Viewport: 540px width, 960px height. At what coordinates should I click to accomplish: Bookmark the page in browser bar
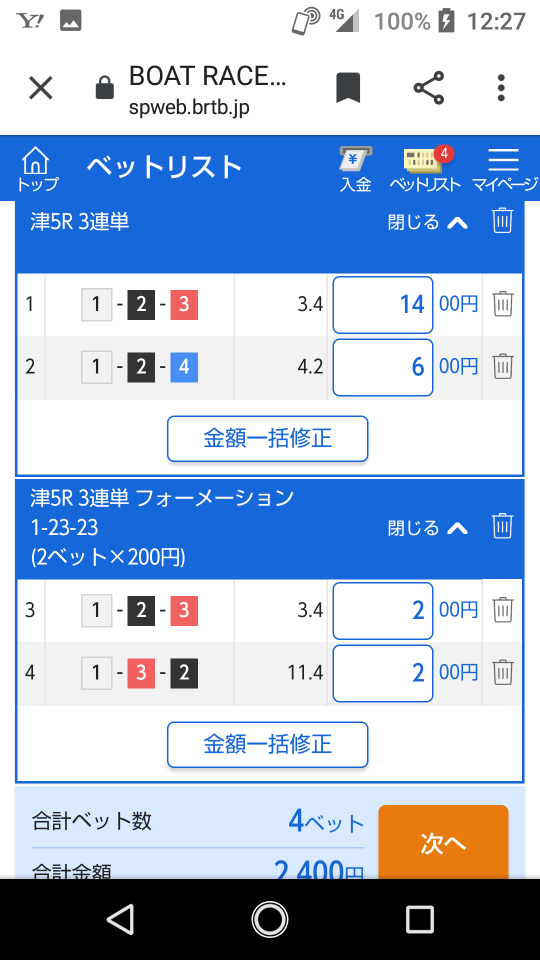348,88
